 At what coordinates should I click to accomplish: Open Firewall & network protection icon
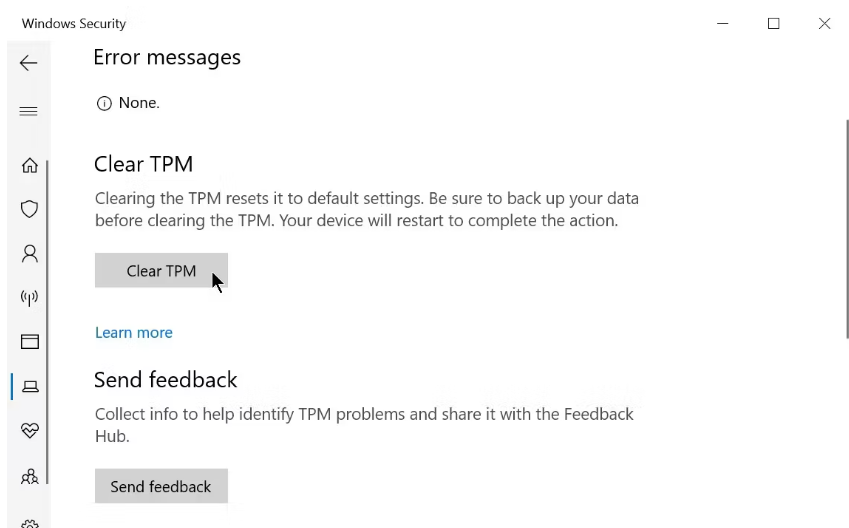point(30,297)
